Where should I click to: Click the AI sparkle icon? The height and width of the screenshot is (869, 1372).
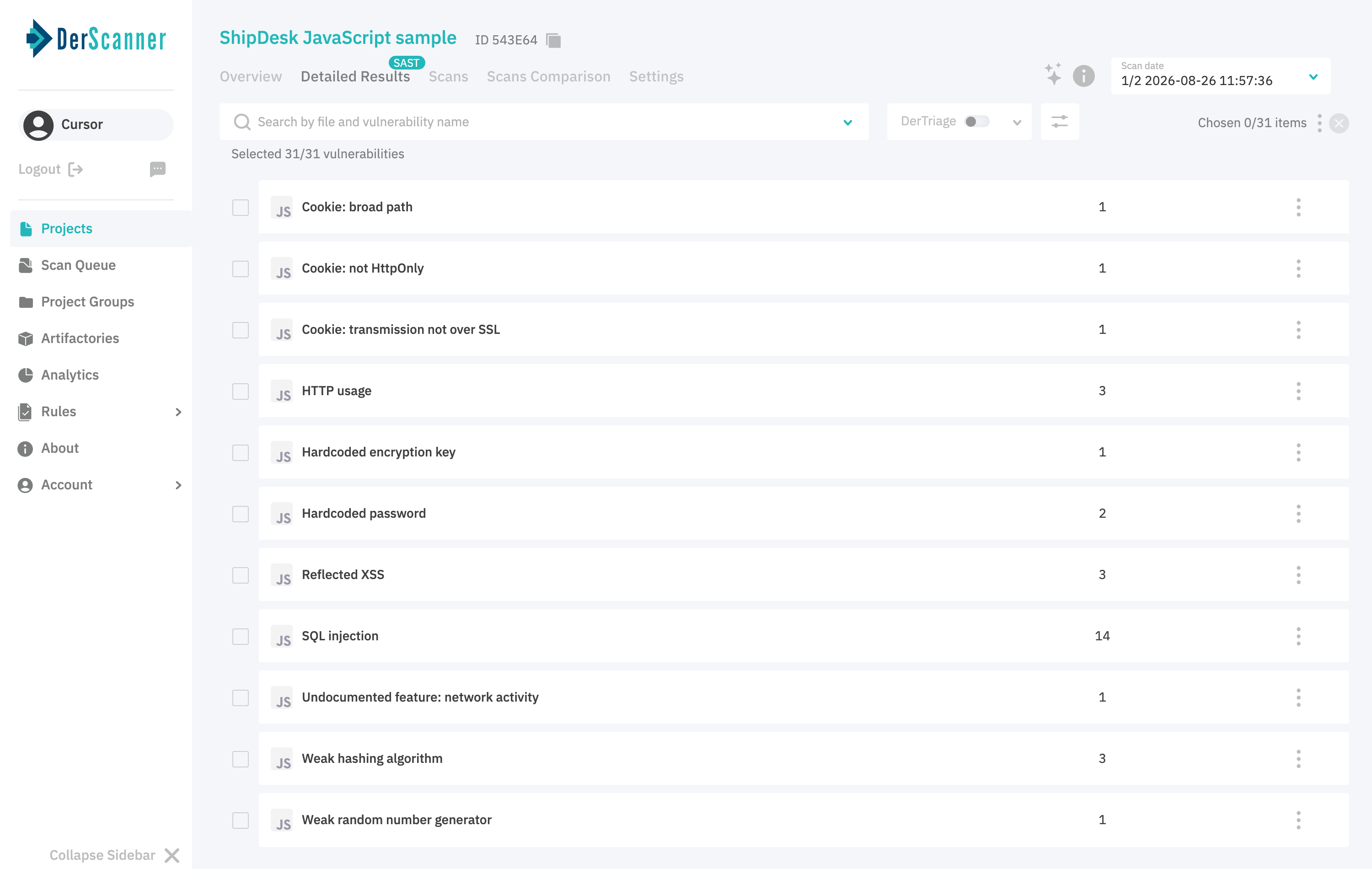(1054, 75)
